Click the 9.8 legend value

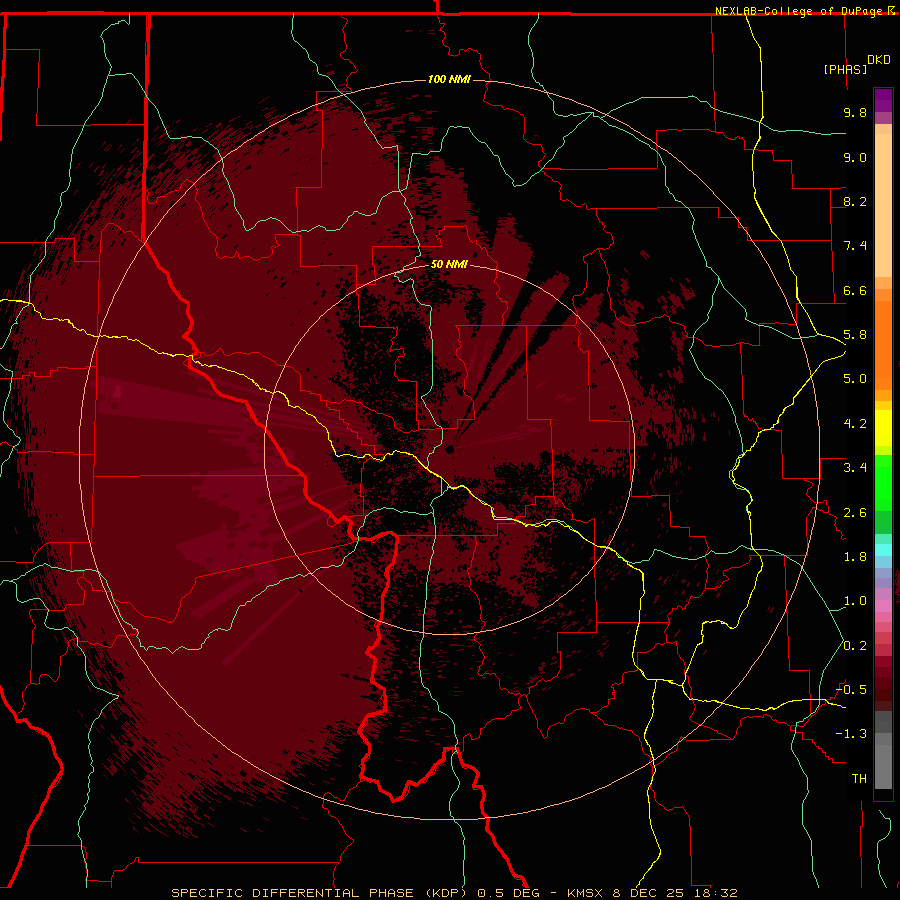point(855,112)
